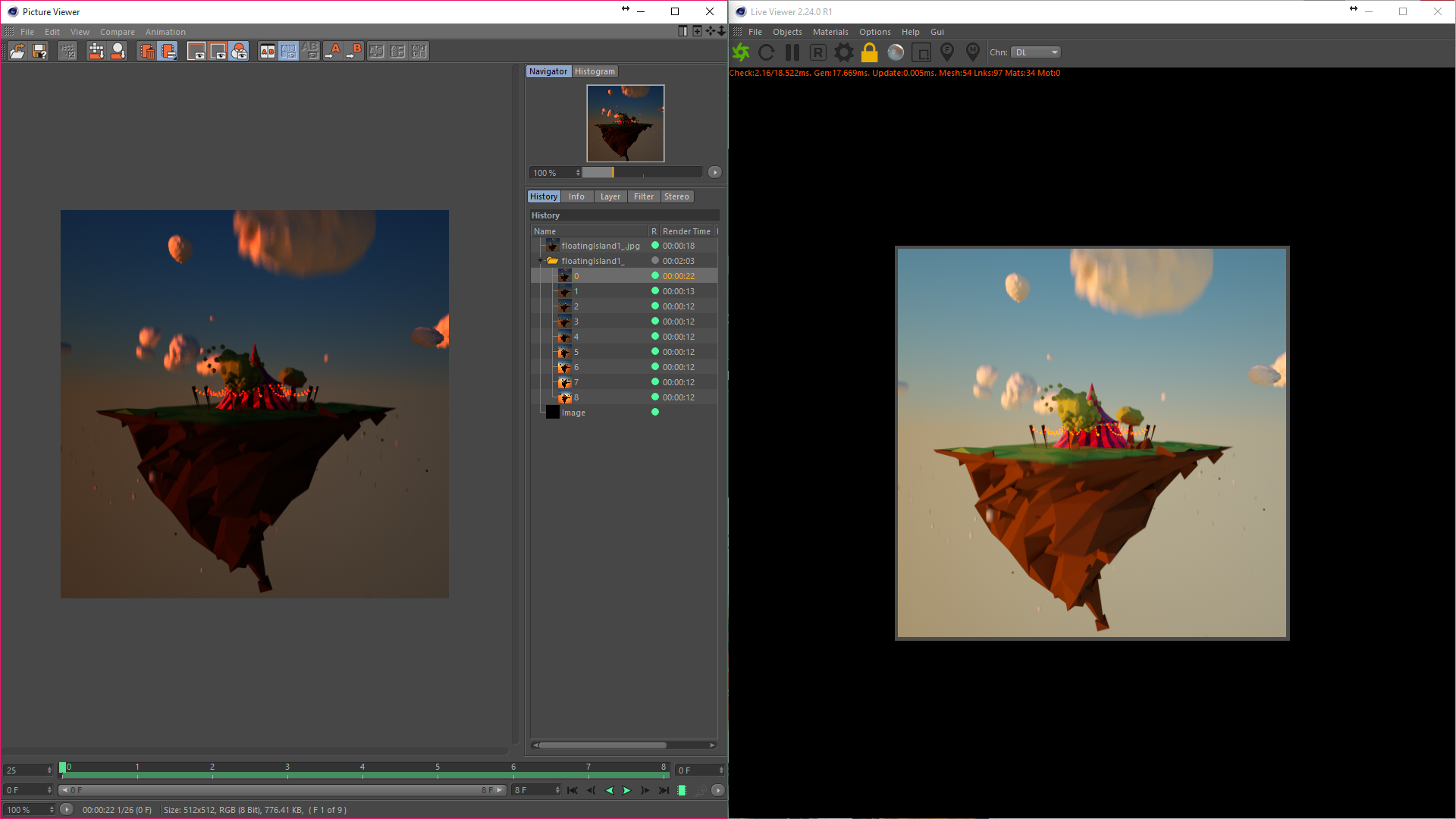Select the pick focus pin icon

point(947,52)
